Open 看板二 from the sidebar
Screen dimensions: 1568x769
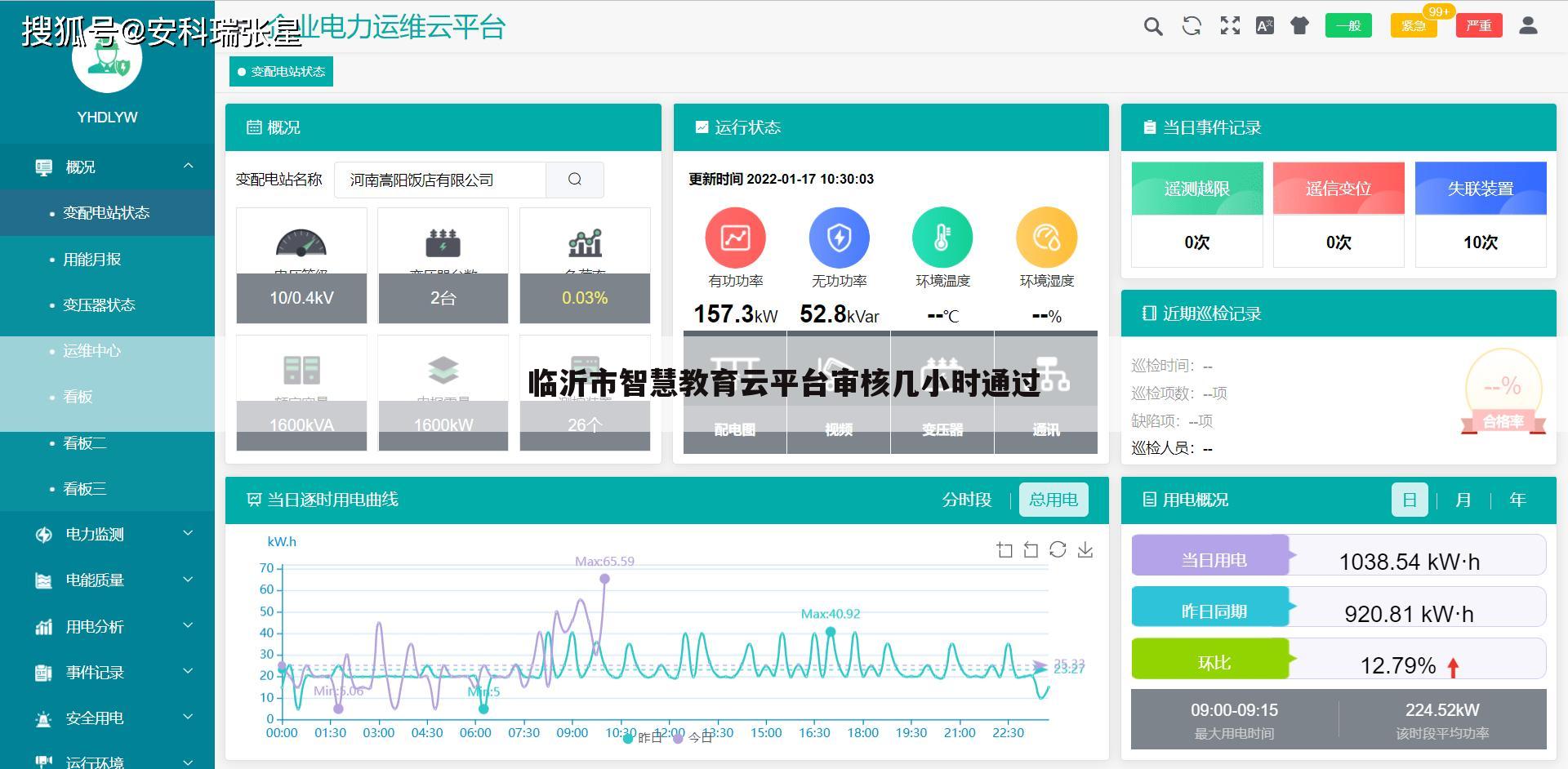point(84,443)
